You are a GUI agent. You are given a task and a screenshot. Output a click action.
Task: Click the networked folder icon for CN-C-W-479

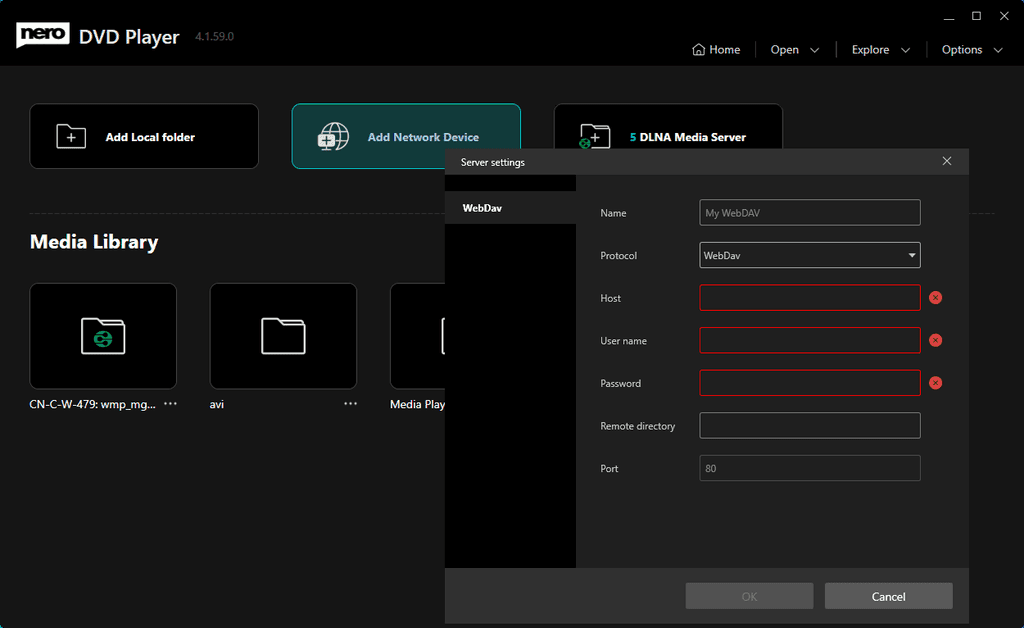[103, 336]
